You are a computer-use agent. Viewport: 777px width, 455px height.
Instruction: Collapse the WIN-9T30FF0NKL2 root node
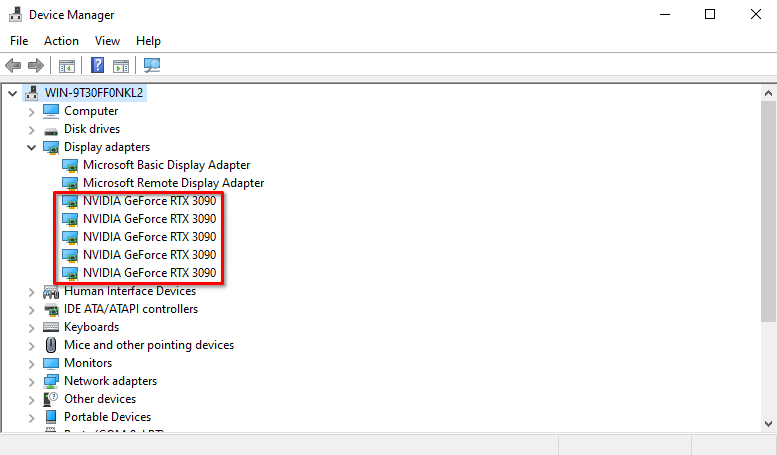coord(13,93)
